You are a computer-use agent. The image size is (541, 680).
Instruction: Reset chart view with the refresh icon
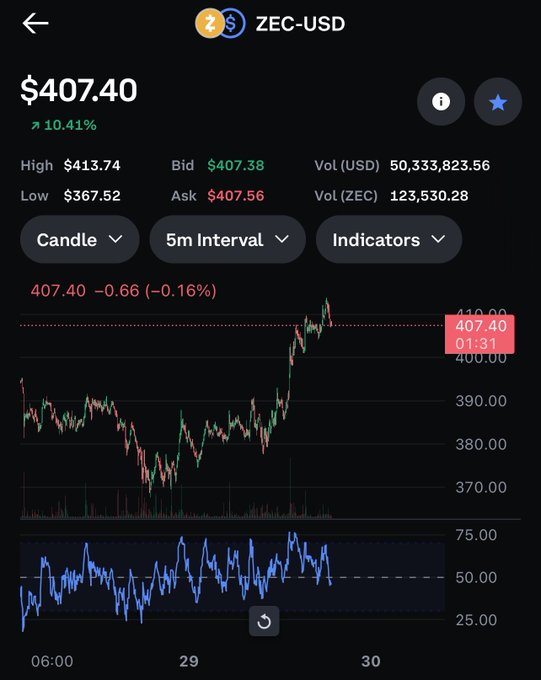pyautogui.click(x=264, y=621)
